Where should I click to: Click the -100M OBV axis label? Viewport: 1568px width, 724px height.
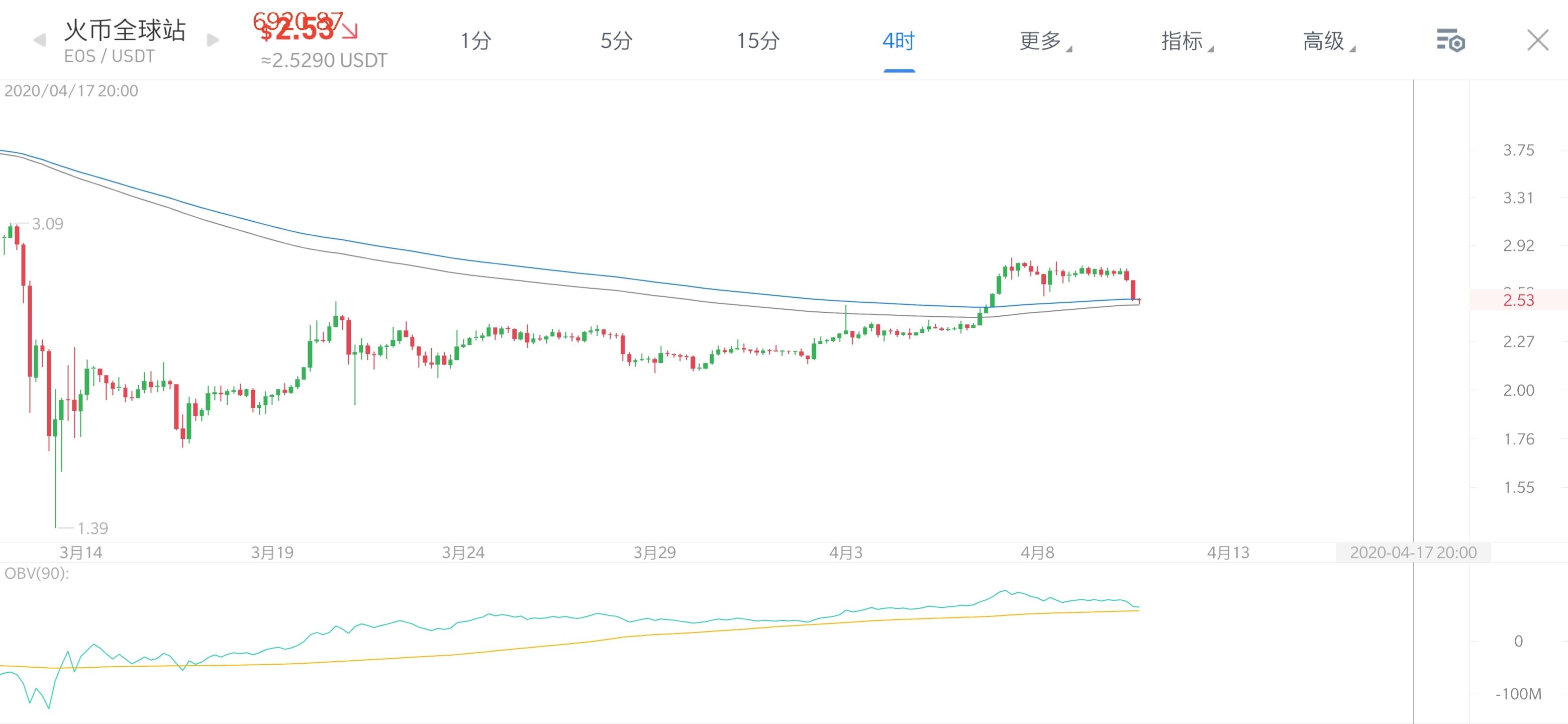pyautogui.click(x=1518, y=693)
